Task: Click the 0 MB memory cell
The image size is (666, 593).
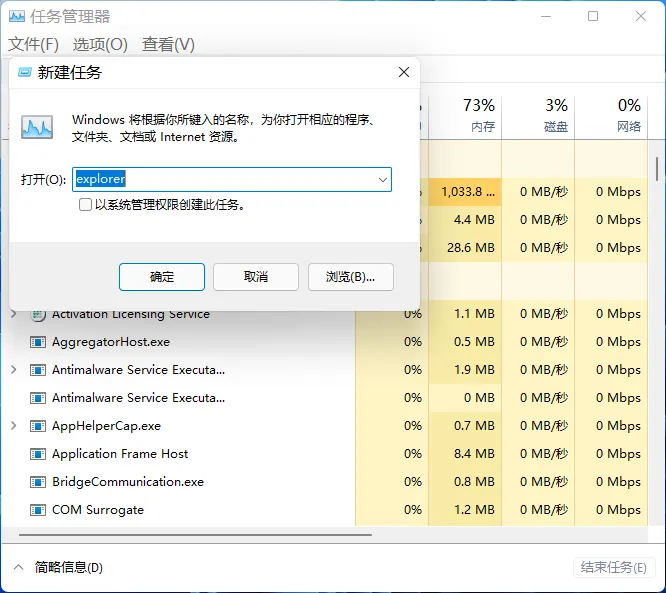Action: coord(466,398)
